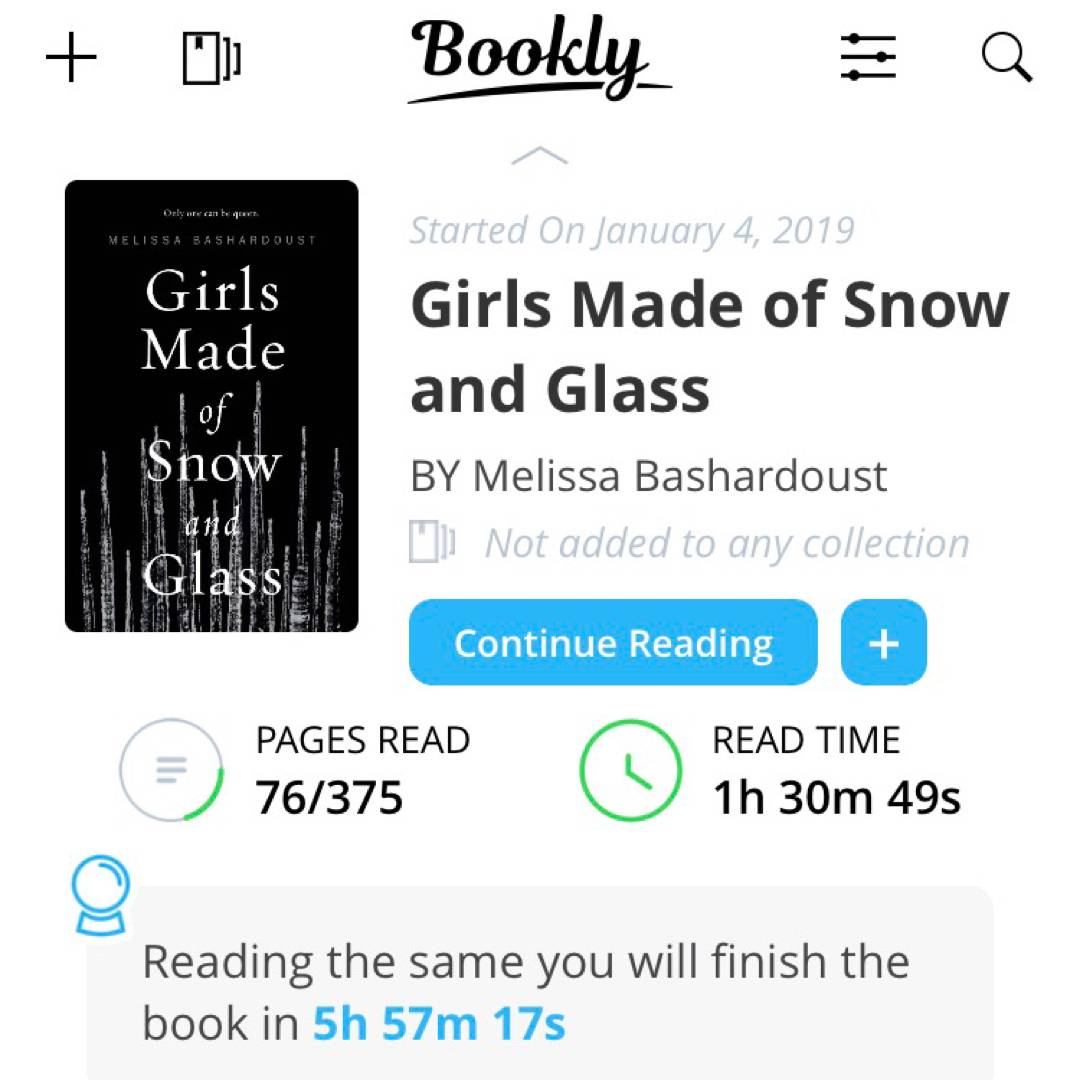Tap the pages read progress circle icon
The width and height of the screenshot is (1080, 1080).
click(x=171, y=771)
